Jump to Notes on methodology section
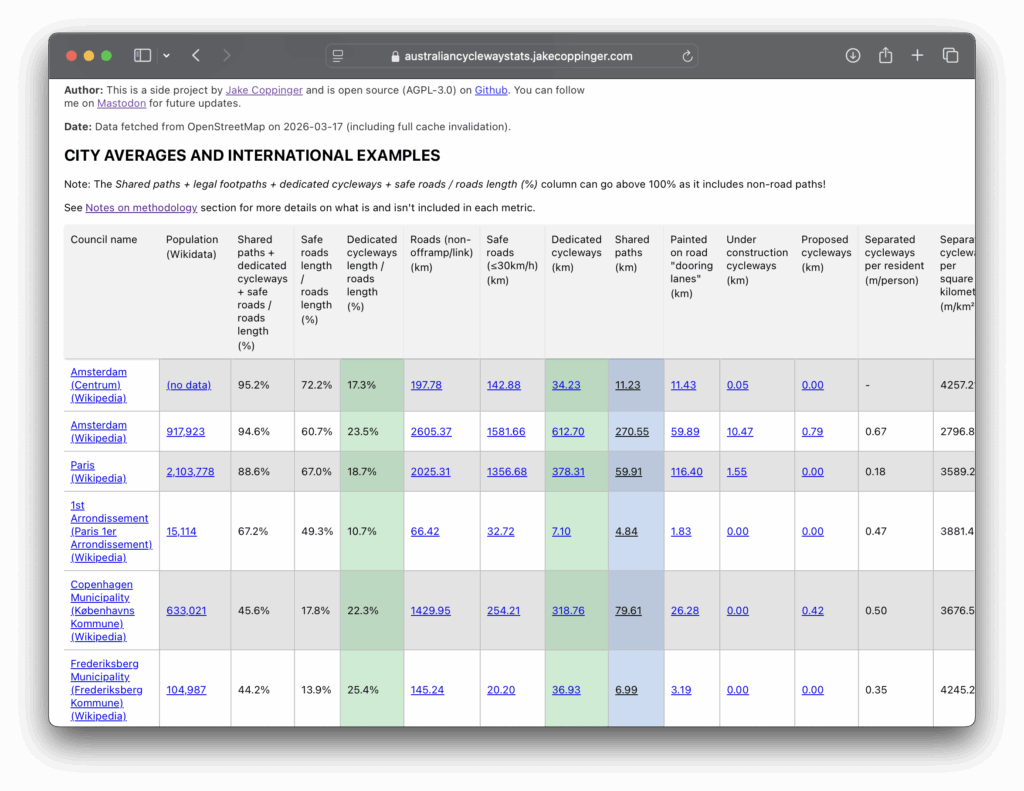The width and height of the screenshot is (1024, 791). [x=141, y=208]
